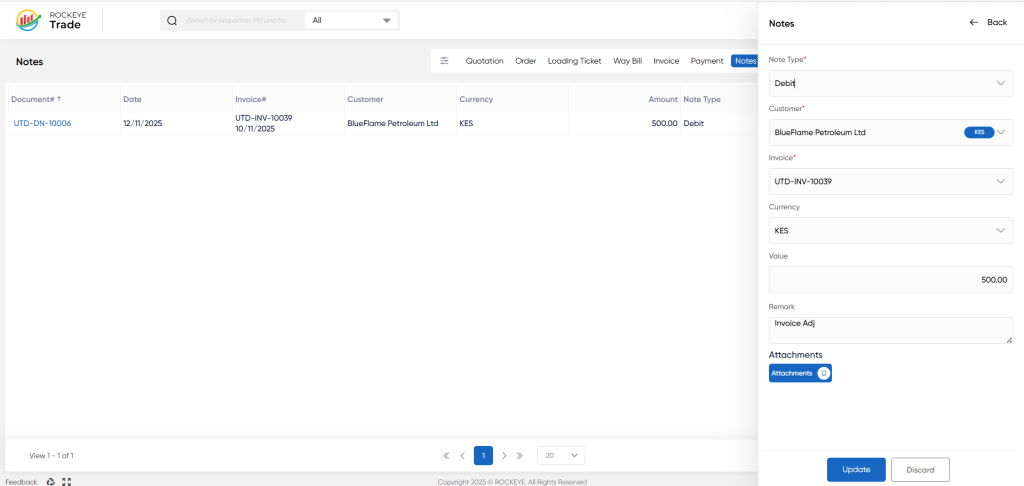Open the page size 20 dropdown
The height and width of the screenshot is (486, 1024).
(561, 455)
